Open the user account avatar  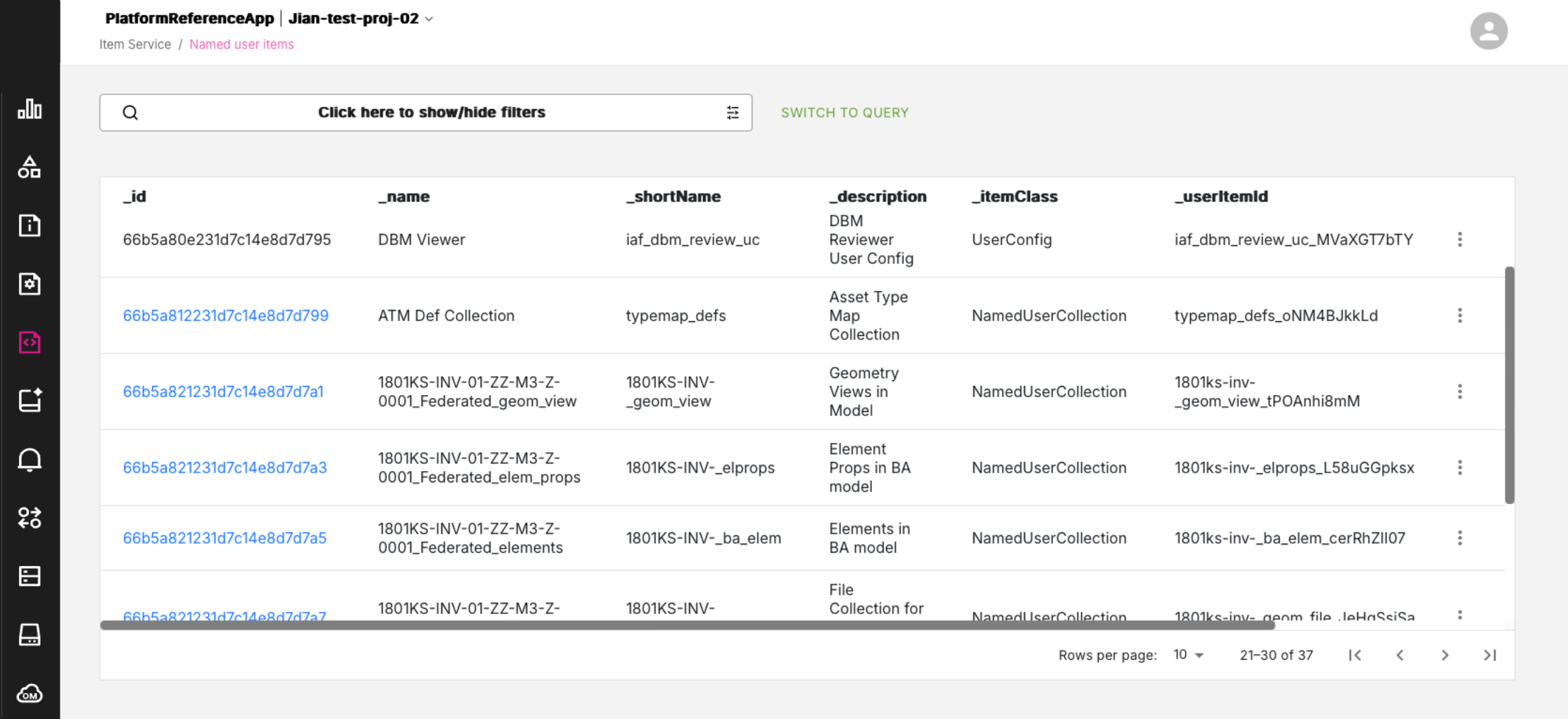pos(1488,31)
